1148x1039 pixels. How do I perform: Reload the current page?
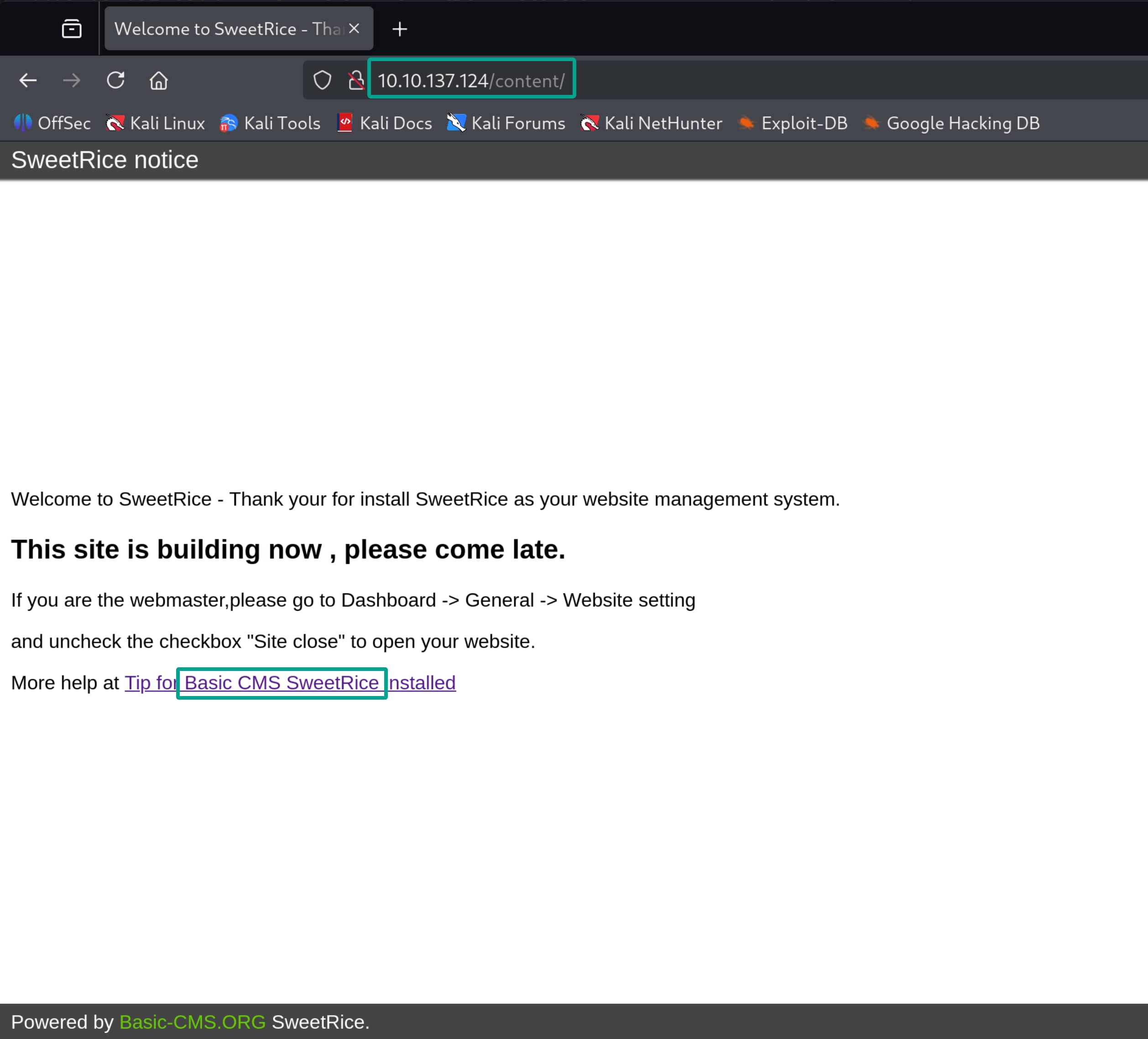[x=115, y=80]
